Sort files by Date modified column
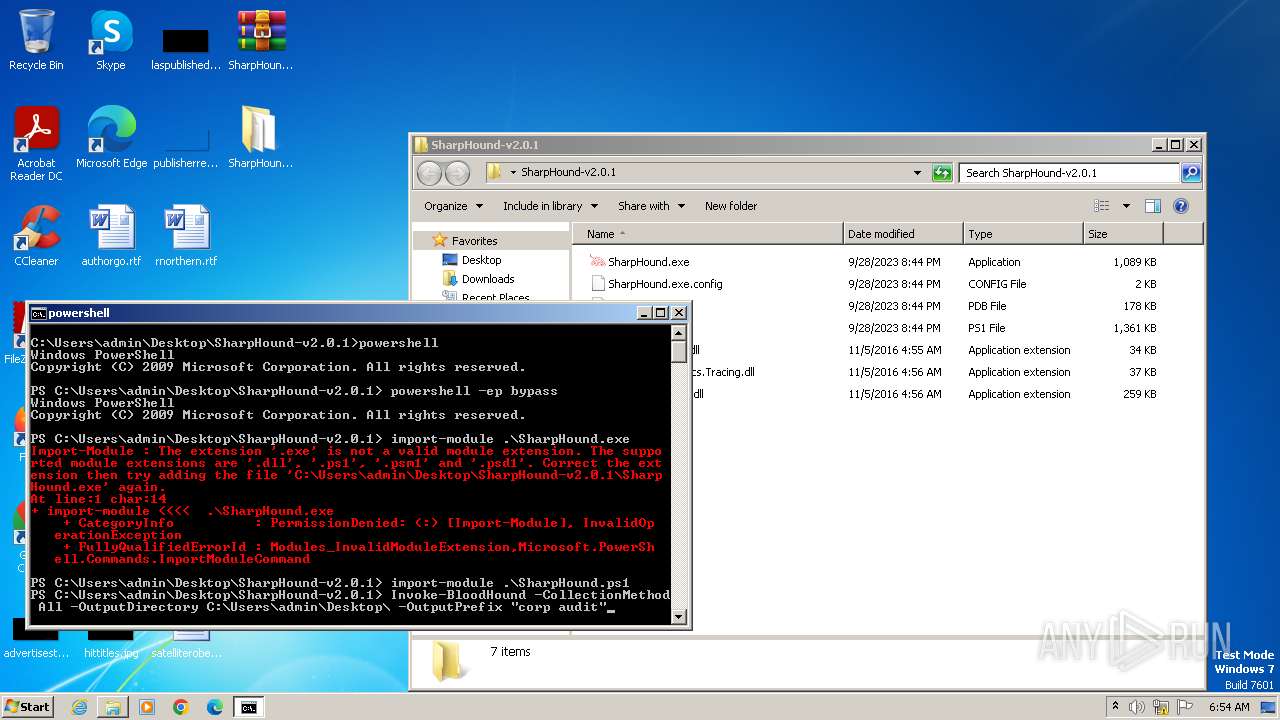Viewport: 1280px width, 720px height. pos(904,234)
